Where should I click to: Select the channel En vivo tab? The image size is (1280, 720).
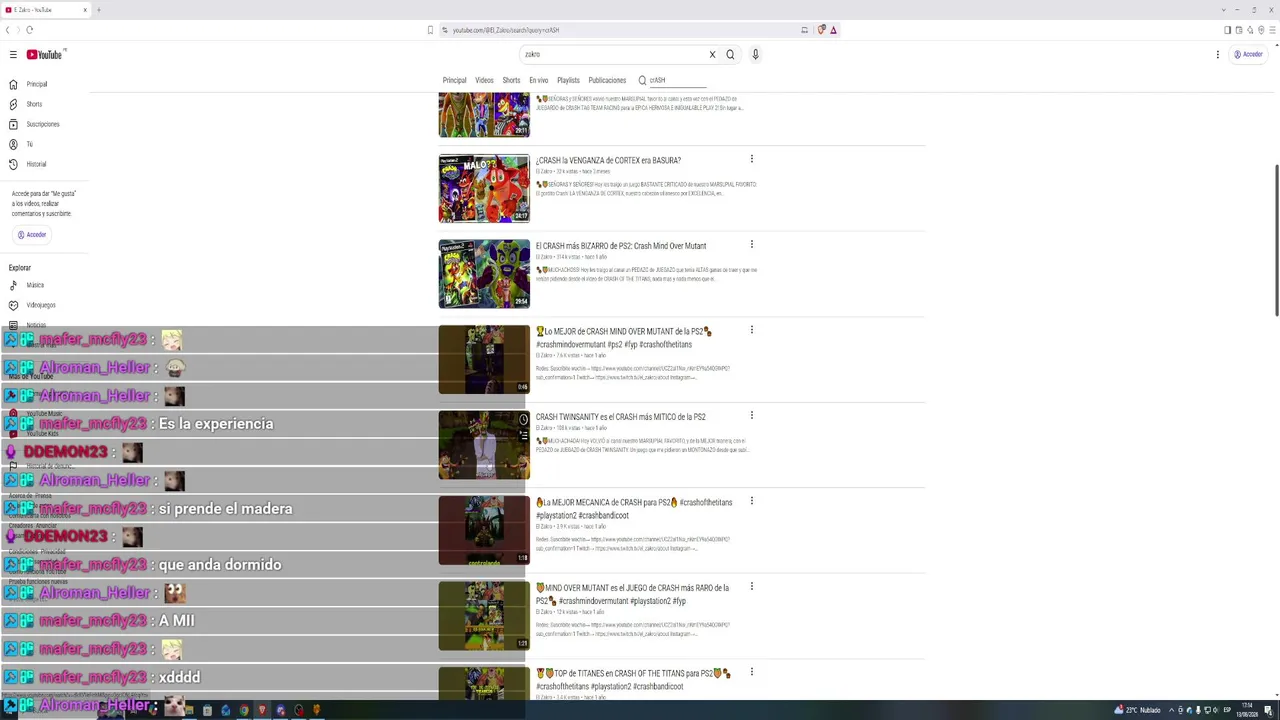(538, 80)
